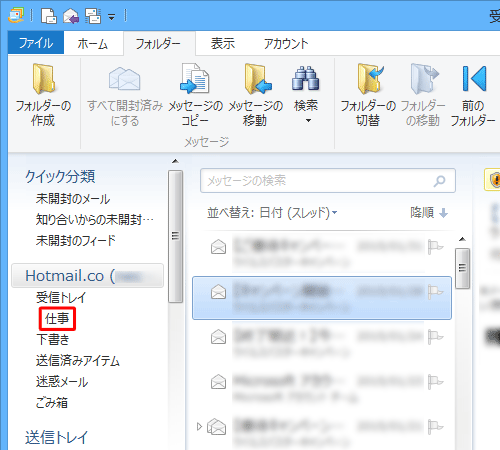The height and width of the screenshot is (450, 500).
Task: Click the message list scroll up arrow
Action: pyautogui.click(x=462, y=239)
